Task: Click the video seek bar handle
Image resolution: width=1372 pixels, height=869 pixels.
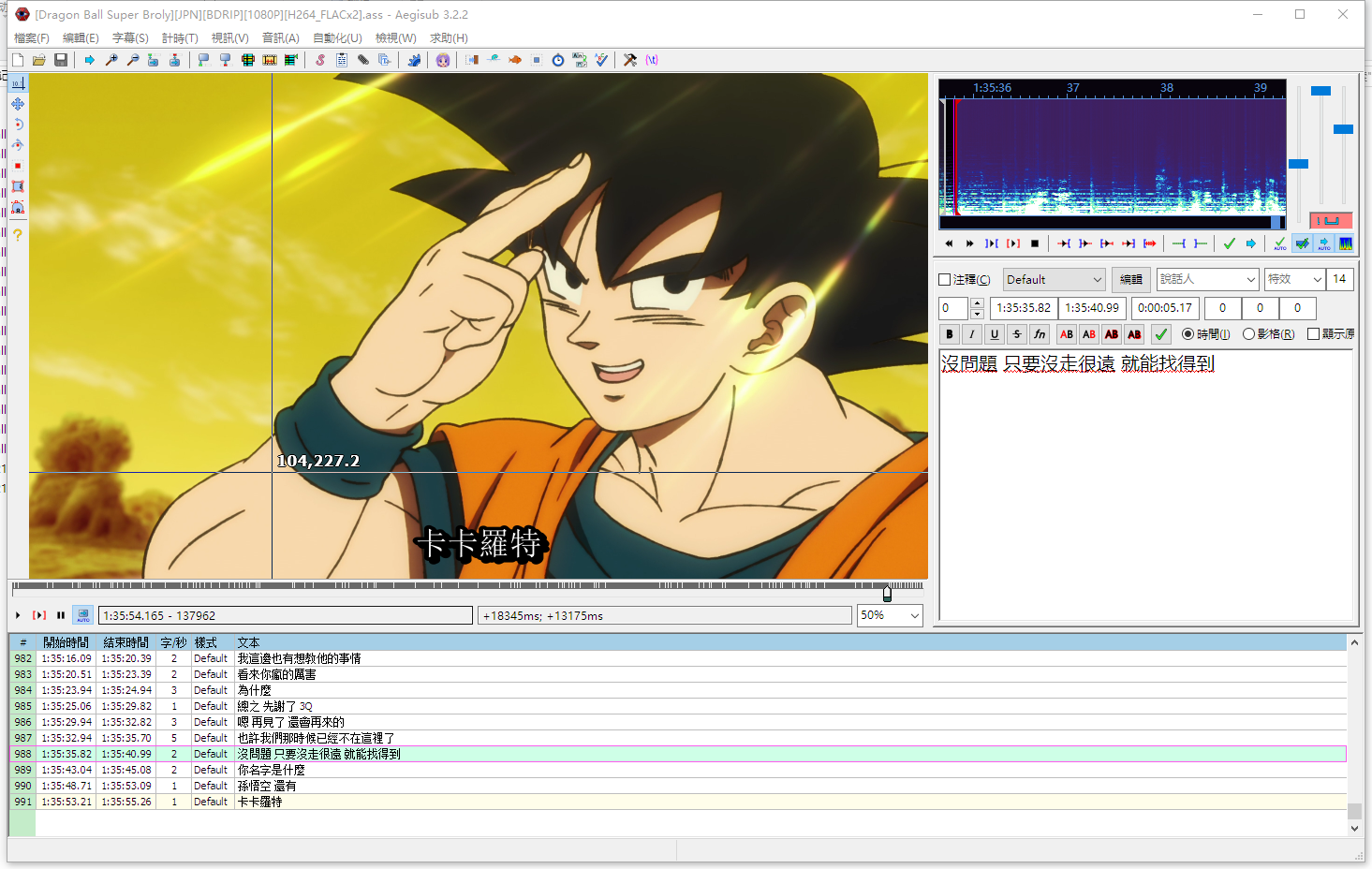Action: click(887, 593)
